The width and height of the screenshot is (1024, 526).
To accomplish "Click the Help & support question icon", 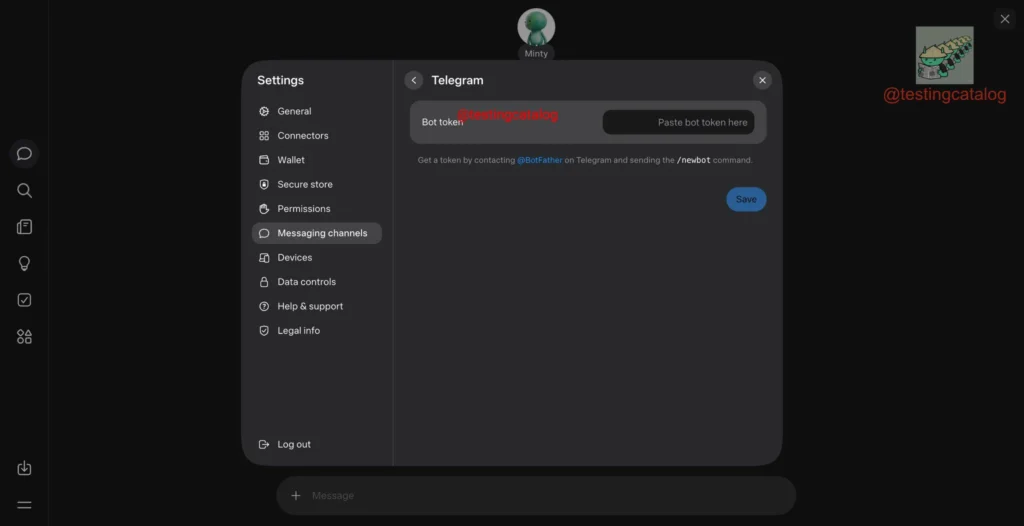I will (264, 306).
